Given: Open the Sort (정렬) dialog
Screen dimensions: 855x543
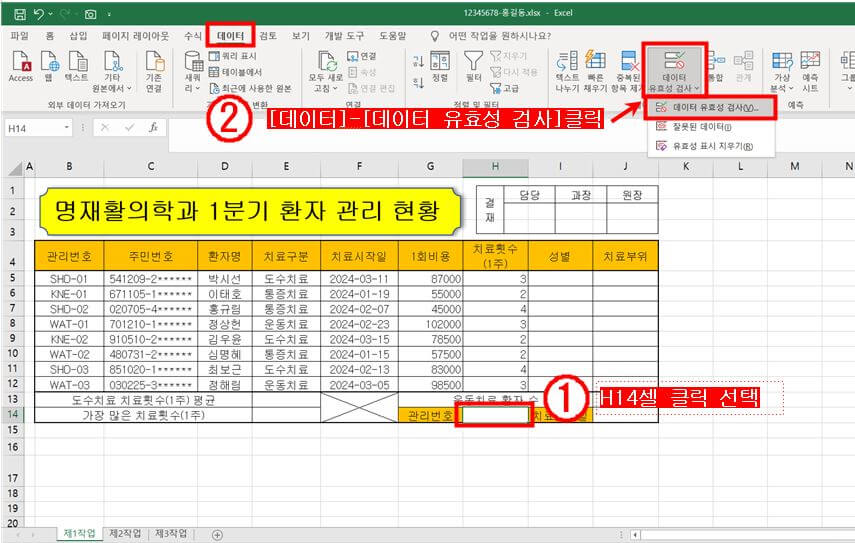Looking at the screenshot, I should coord(439,67).
